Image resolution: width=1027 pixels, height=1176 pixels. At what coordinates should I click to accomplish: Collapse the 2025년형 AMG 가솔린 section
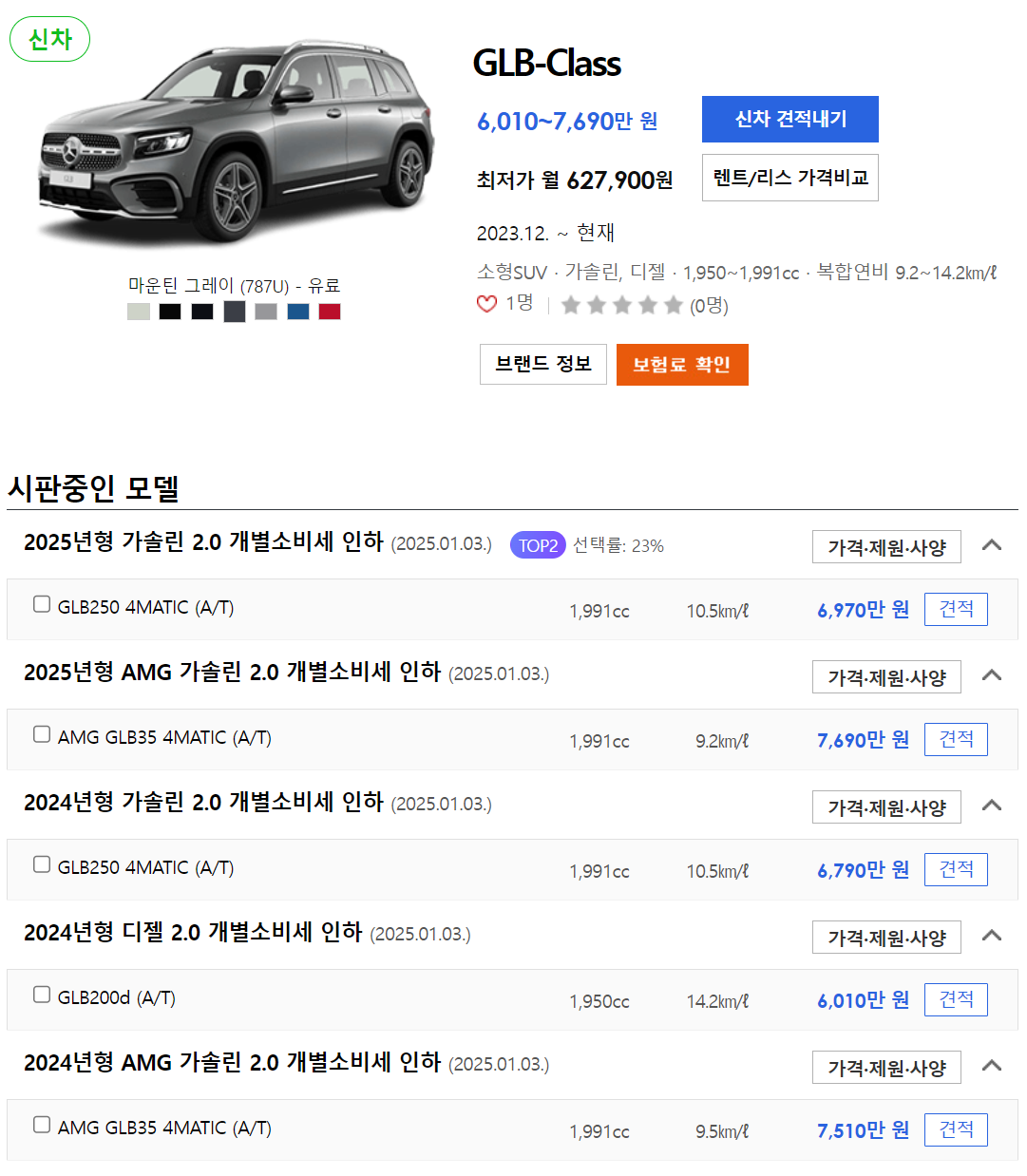(992, 675)
